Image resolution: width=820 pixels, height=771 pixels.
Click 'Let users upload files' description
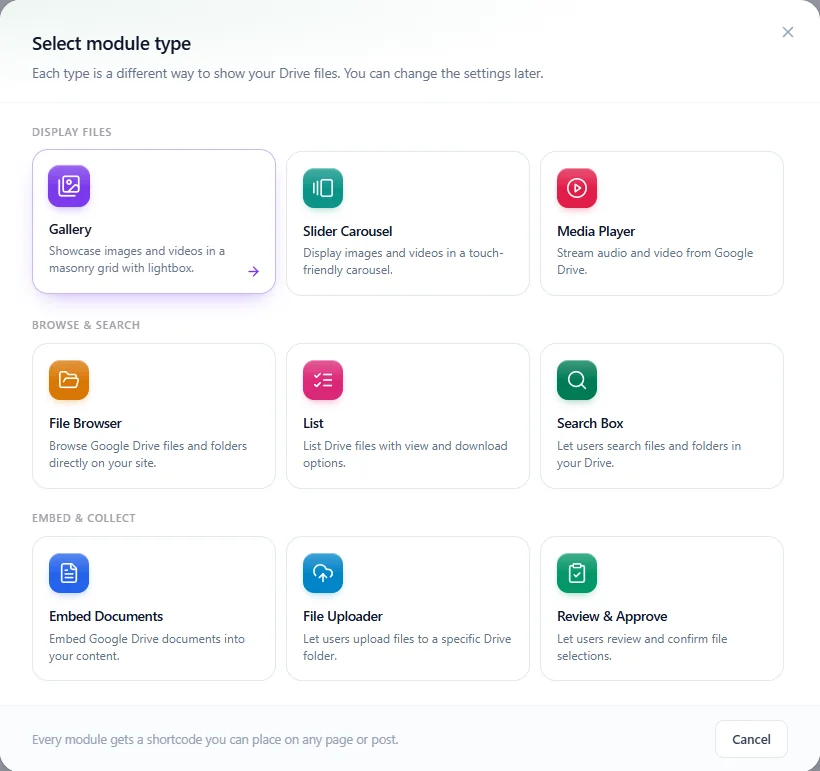[407, 647]
